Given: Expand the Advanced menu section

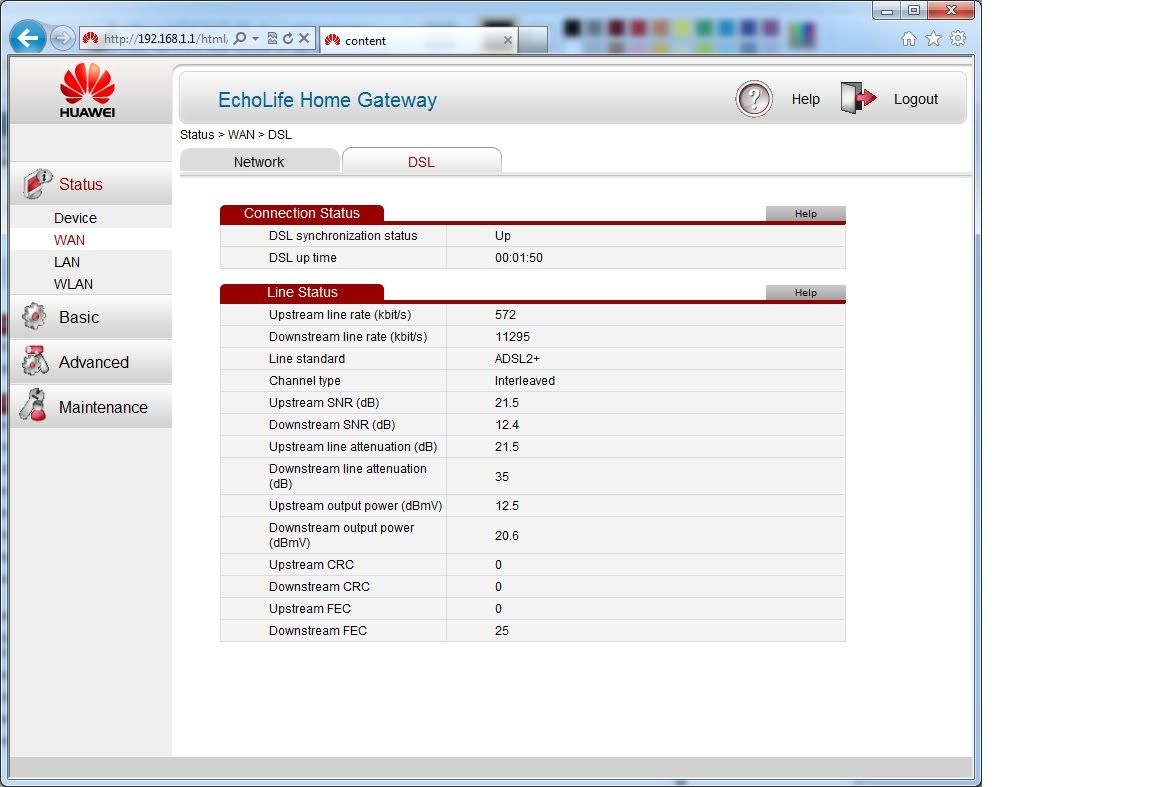Looking at the screenshot, I should pyautogui.click(x=93, y=362).
